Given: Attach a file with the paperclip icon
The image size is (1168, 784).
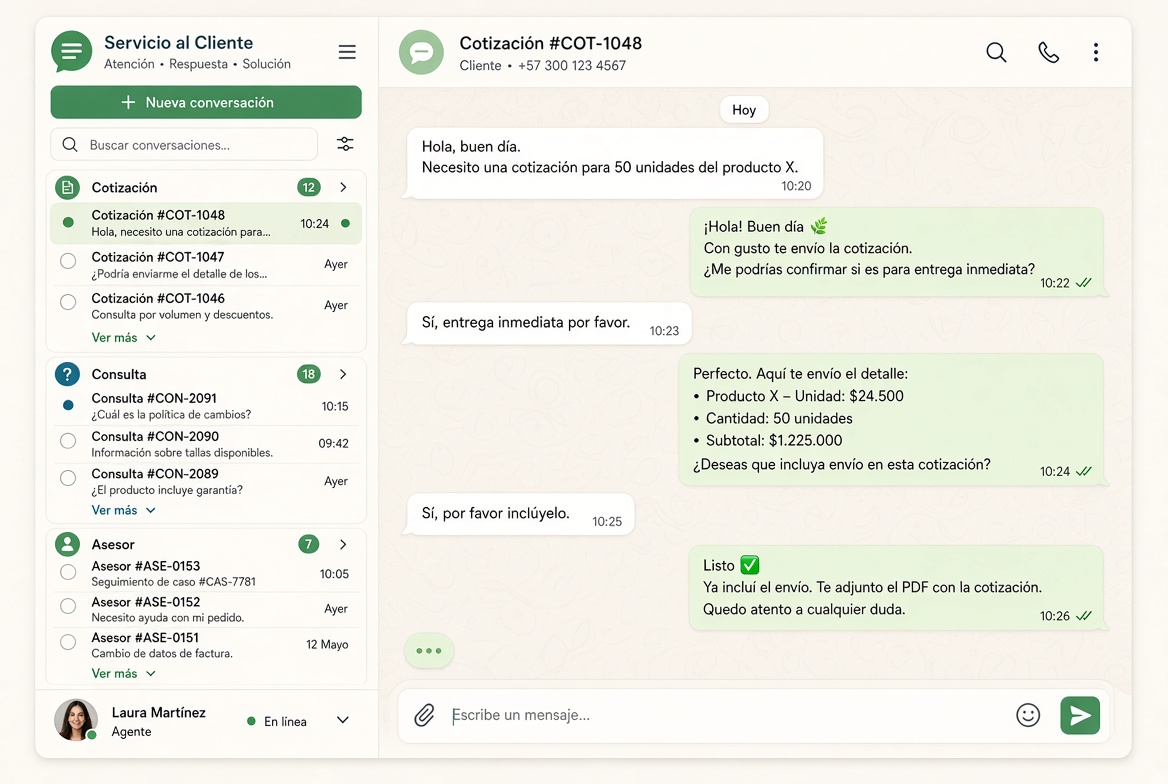Looking at the screenshot, I should point(425,715).
